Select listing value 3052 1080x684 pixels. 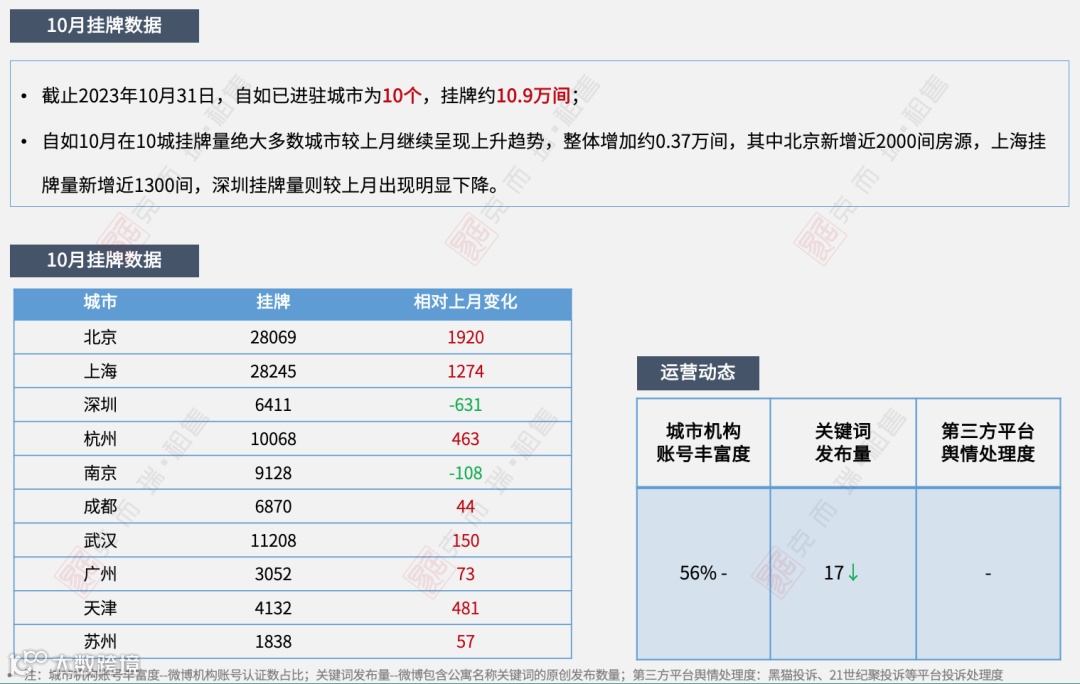pyautogui.click(x=273, y=574)
